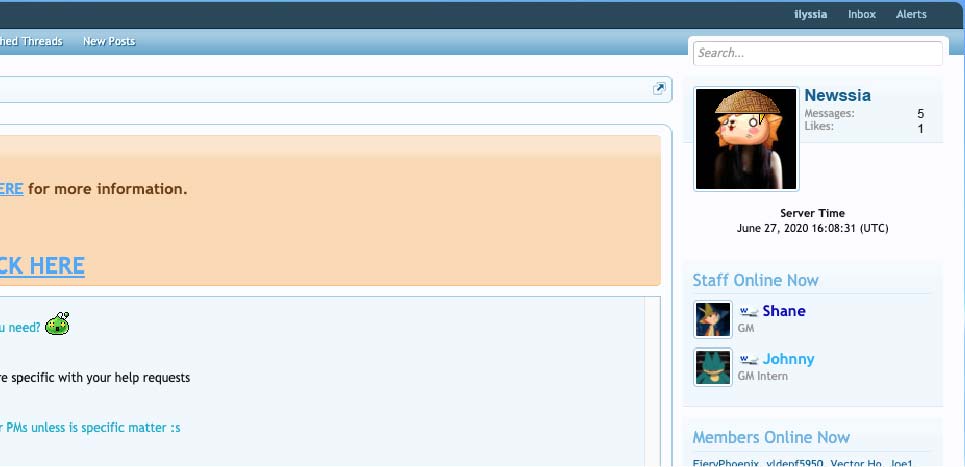Click Johnny's staff avatar icon
This screenshot has height=467, width=965.
[713, 367]
